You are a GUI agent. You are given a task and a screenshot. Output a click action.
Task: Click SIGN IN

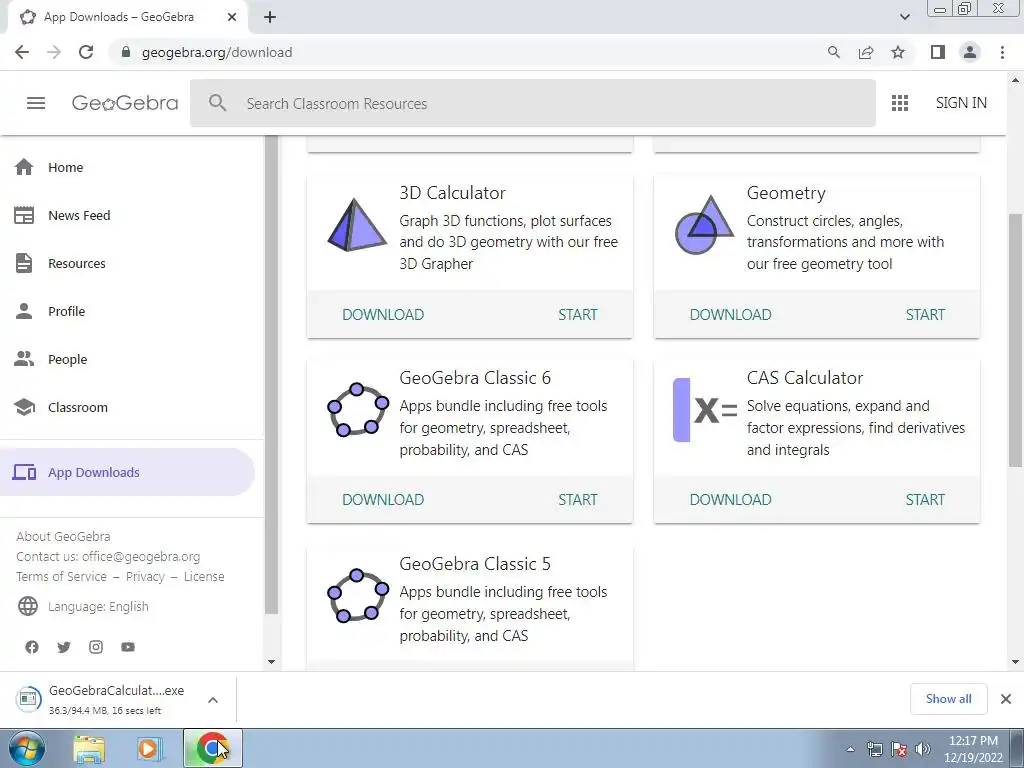click(961, 103)
